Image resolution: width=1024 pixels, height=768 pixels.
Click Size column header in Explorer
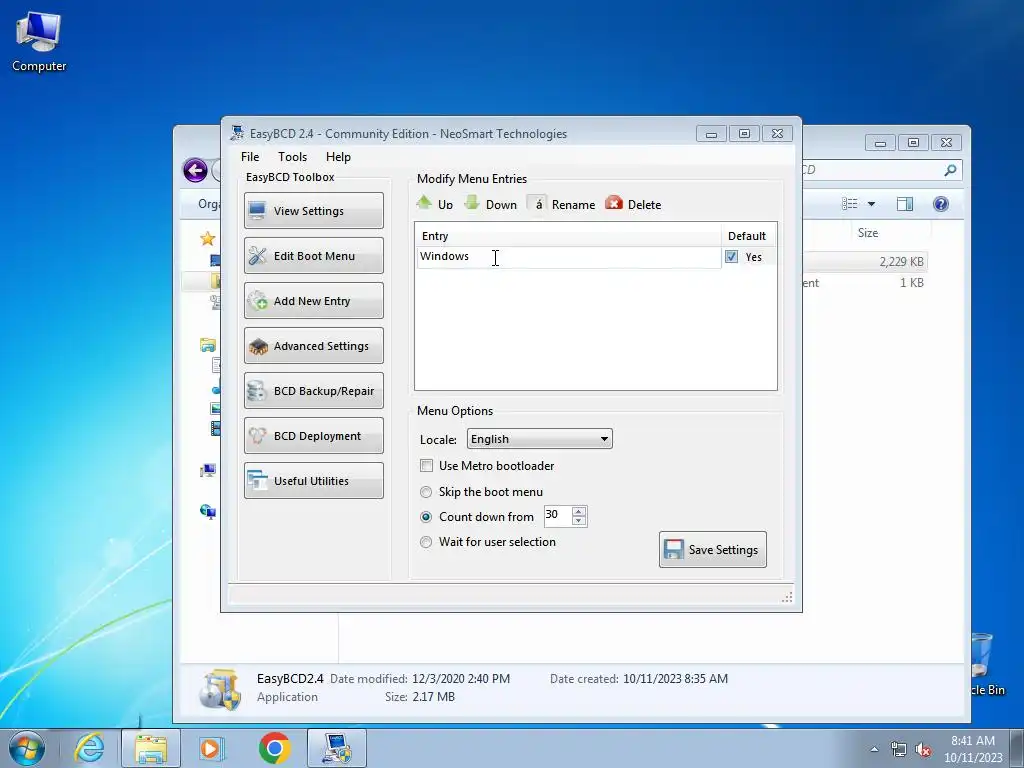pyautogui.click(x=867, y=233)
